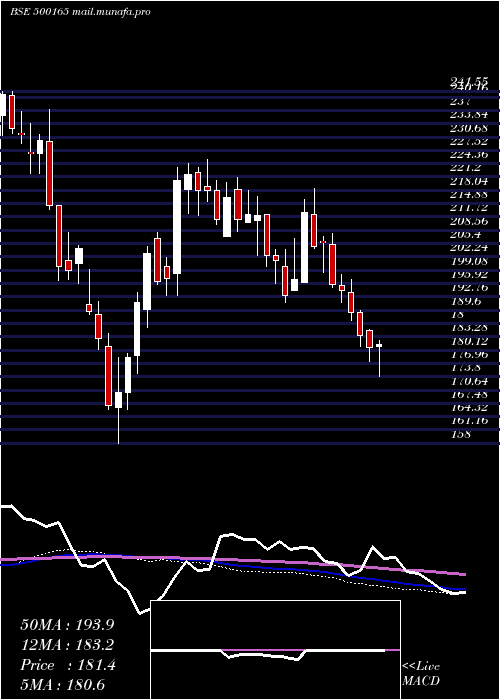
Task: Click the '5MA : 180.6' readout
Action: [62, 685]
